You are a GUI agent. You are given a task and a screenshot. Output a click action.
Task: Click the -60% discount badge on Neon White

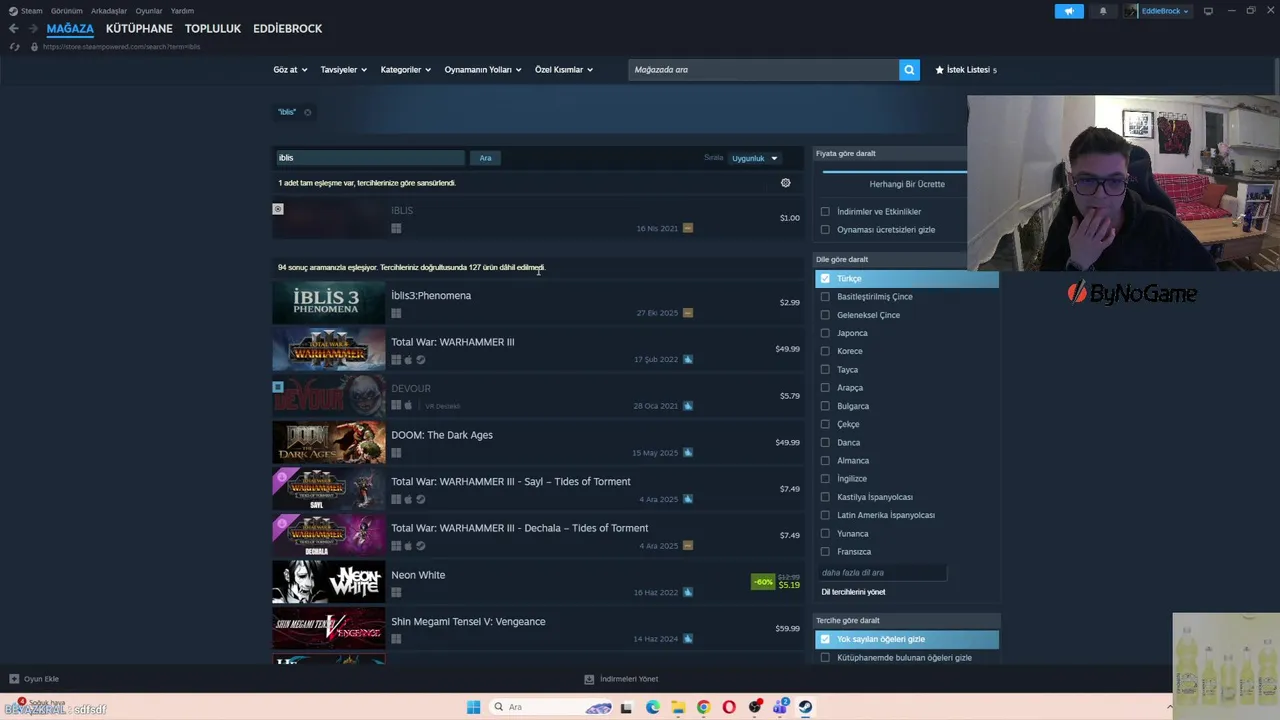(763, 582)
